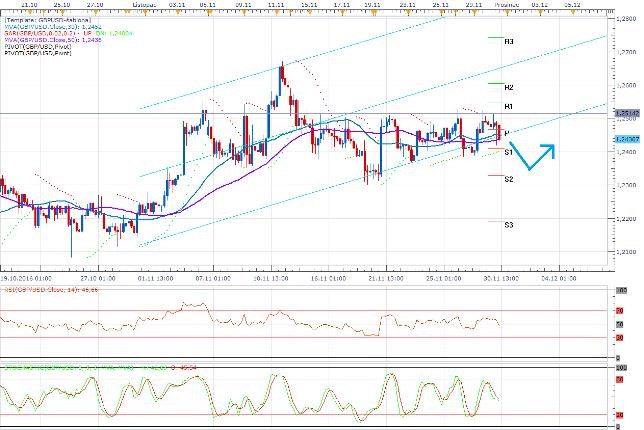Click the orange marker under 11.11 date

click(276, 13)
